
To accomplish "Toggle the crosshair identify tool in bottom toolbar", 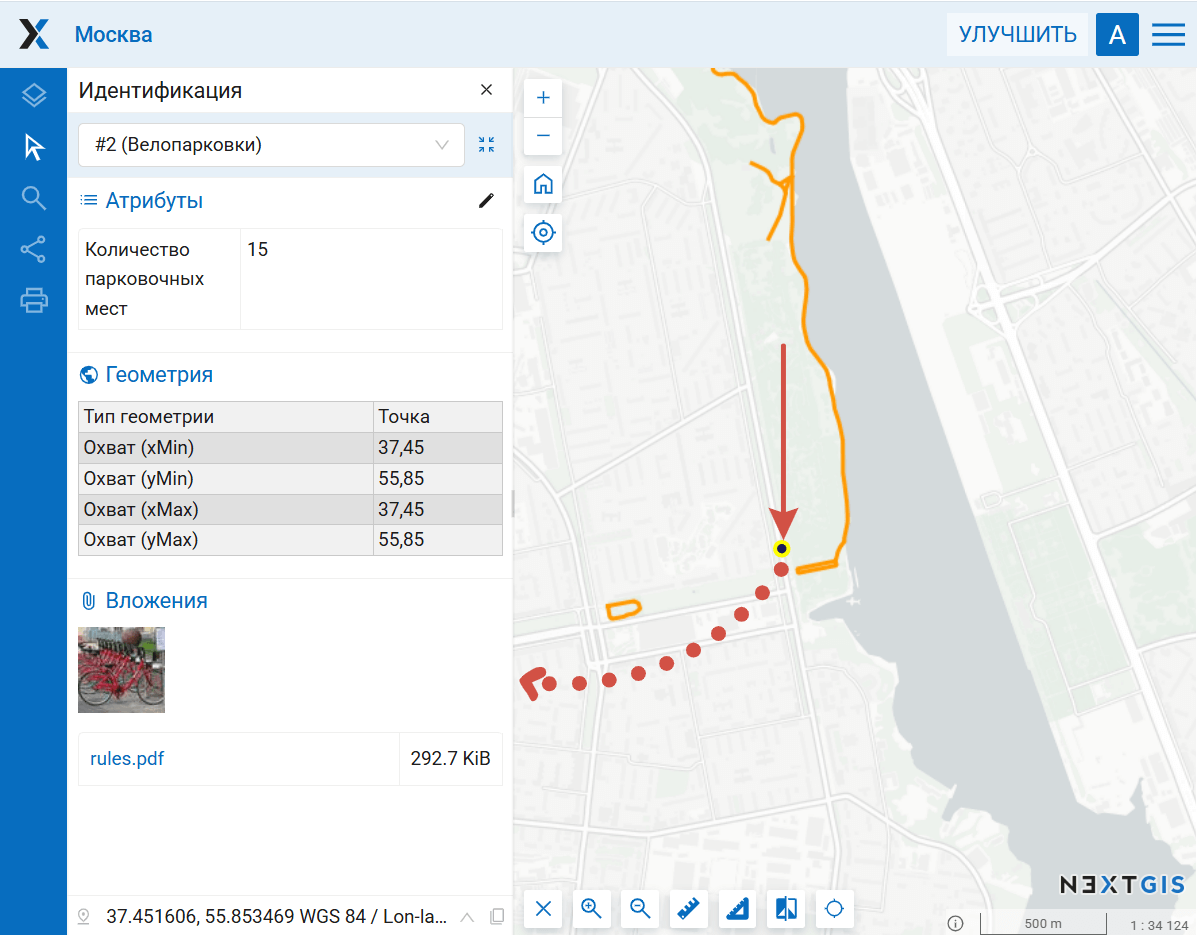I will pos(835,909).
